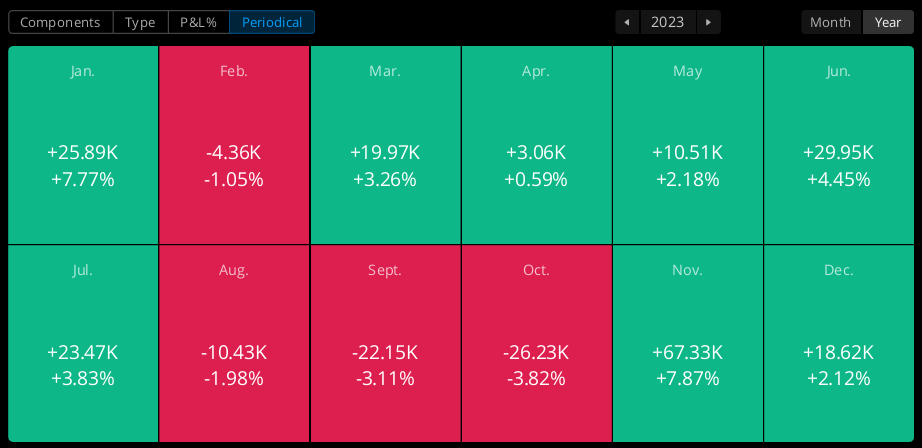Open the P&L% tab
This screenshot has height=448, width=922.
[x=198, y=22]
